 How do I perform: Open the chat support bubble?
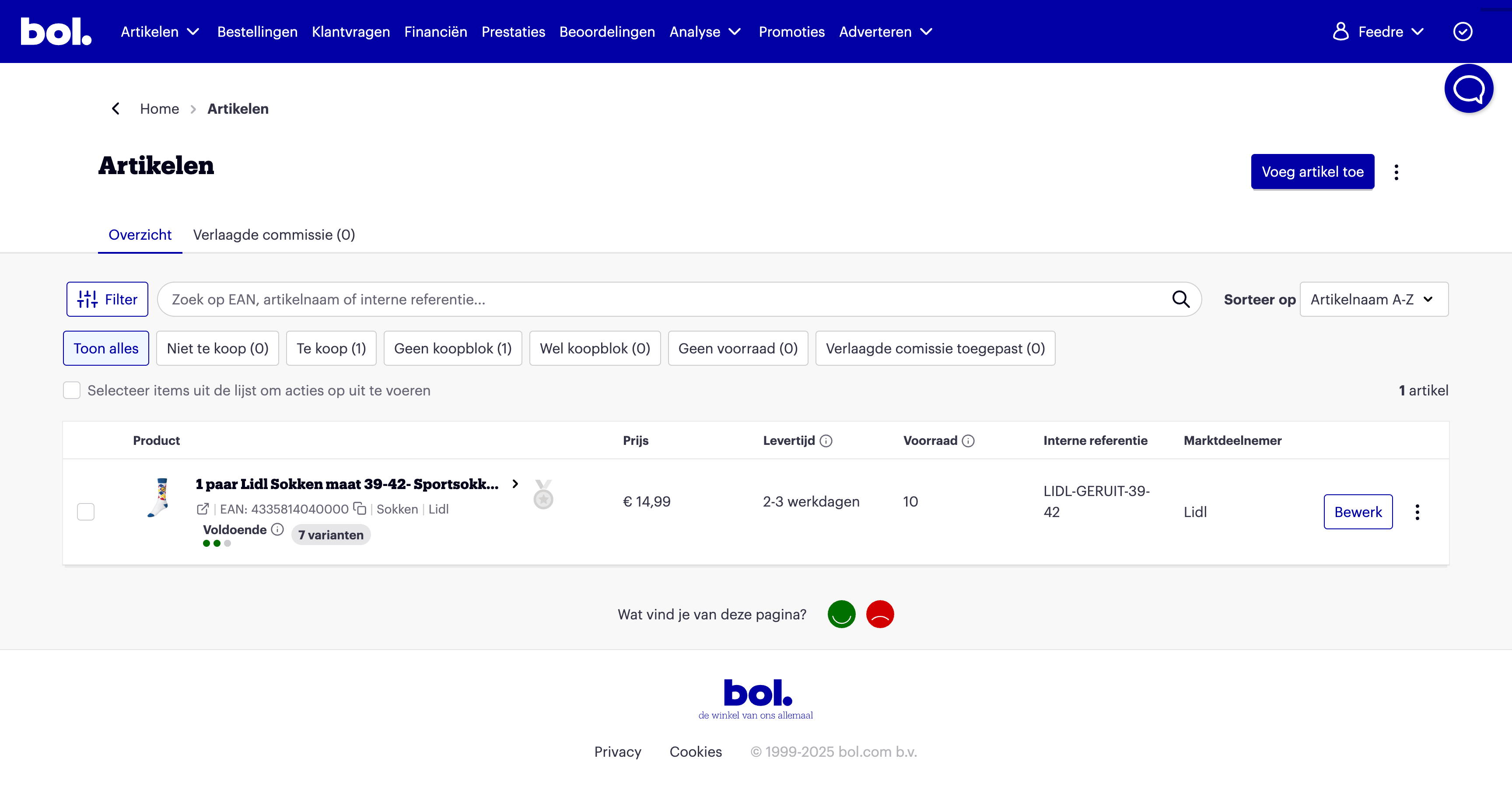(x=1469, y=89)
